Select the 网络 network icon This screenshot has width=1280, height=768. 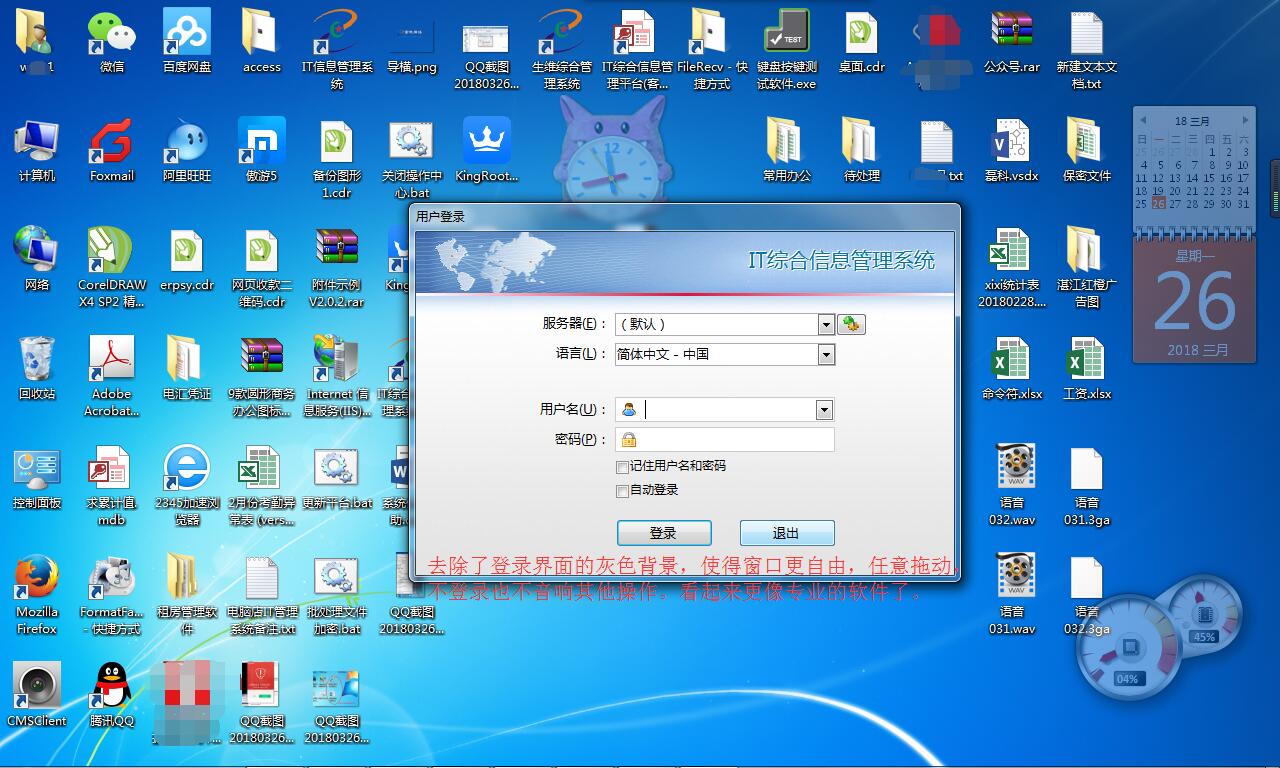coord(37,260)
